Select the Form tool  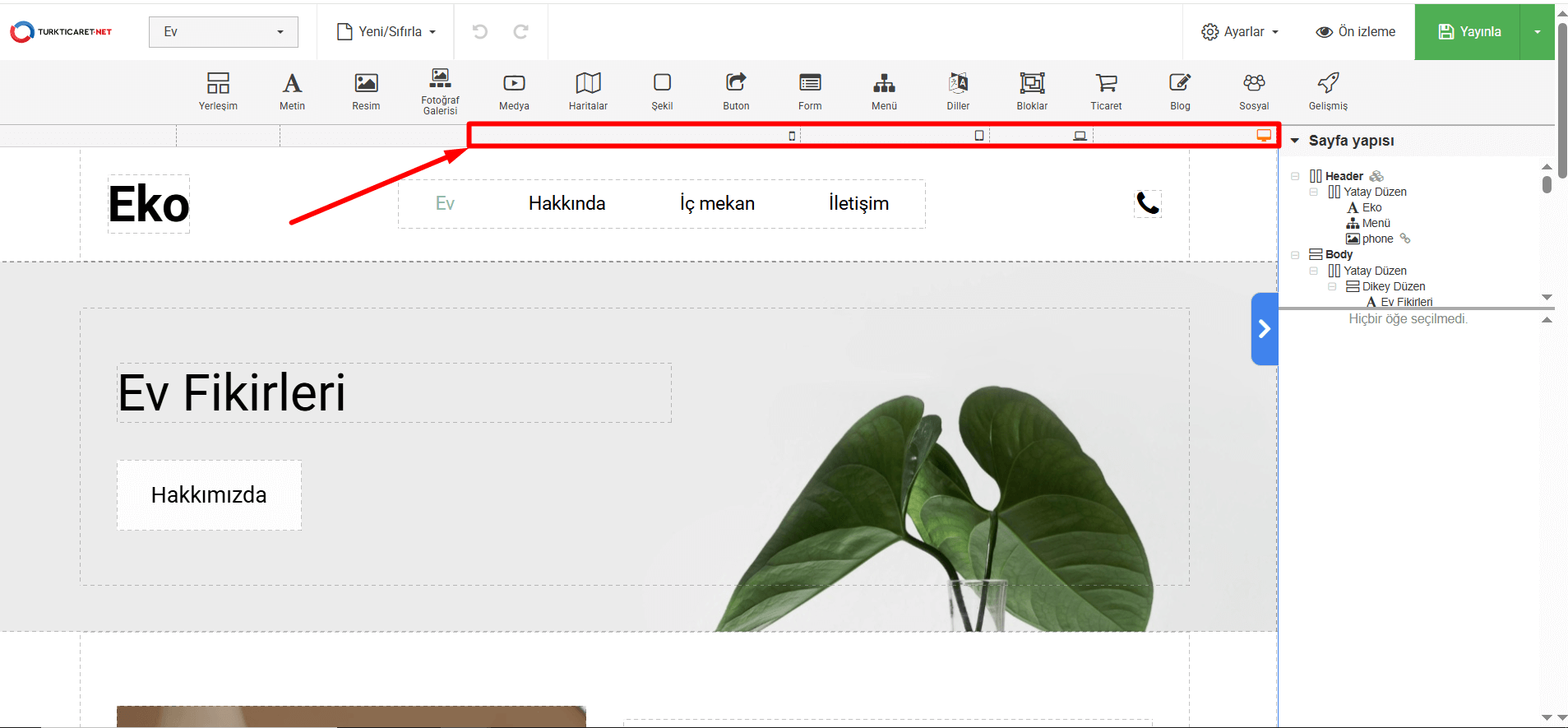click(x=810, y=90)
